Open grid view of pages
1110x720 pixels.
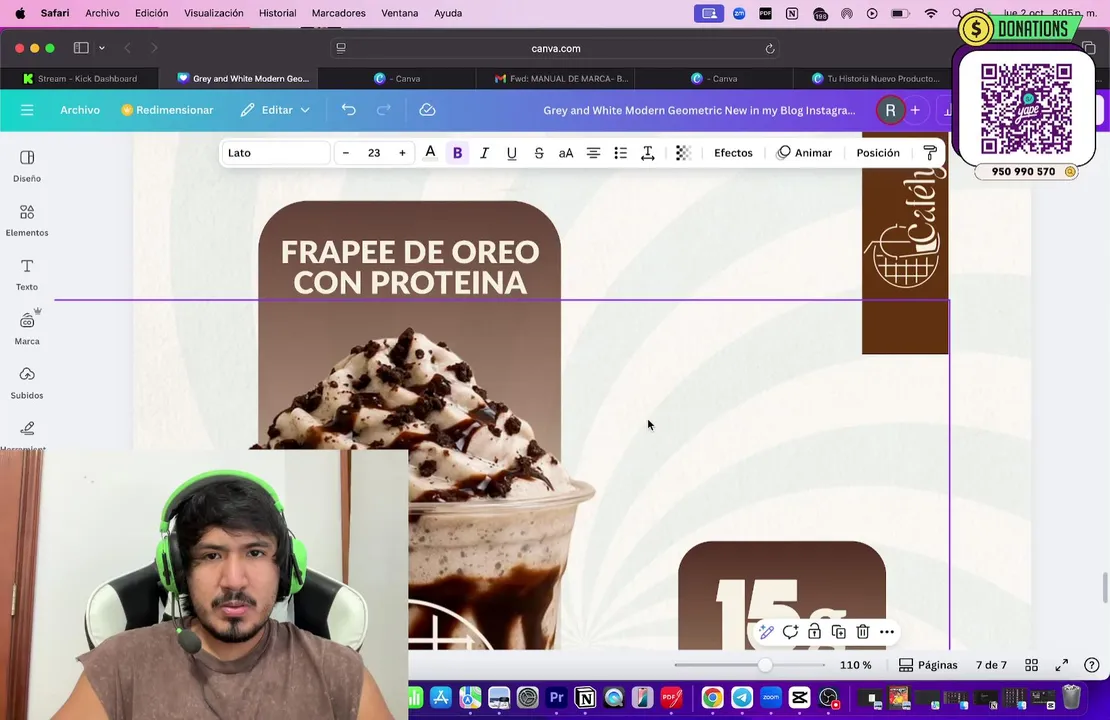coord(1031,665)
